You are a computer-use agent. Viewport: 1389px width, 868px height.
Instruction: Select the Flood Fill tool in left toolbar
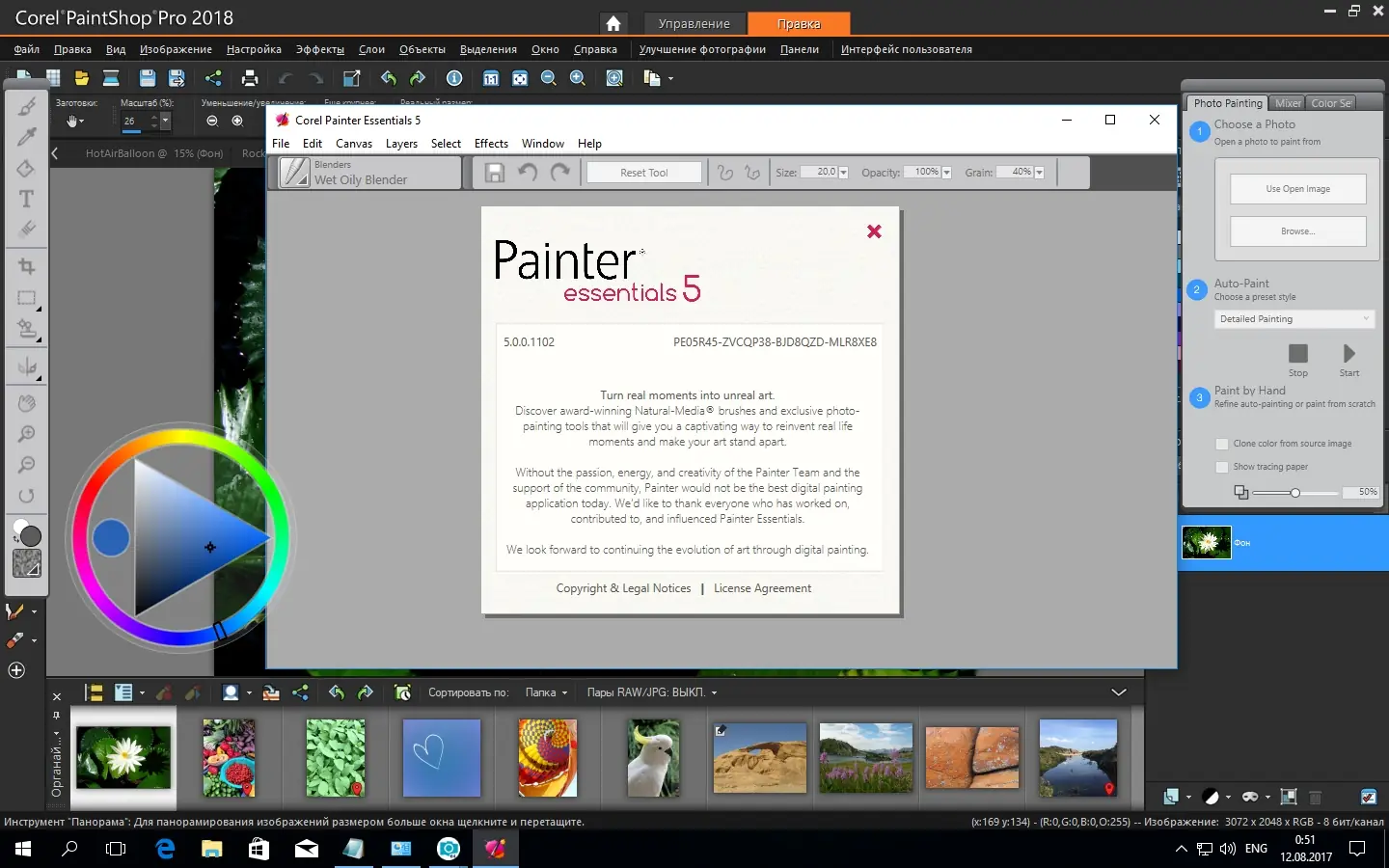27,168
